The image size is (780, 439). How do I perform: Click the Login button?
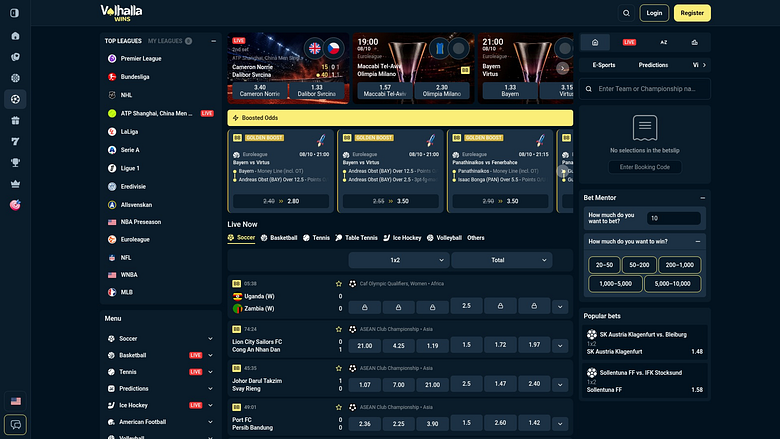click(x=654, y=13)
